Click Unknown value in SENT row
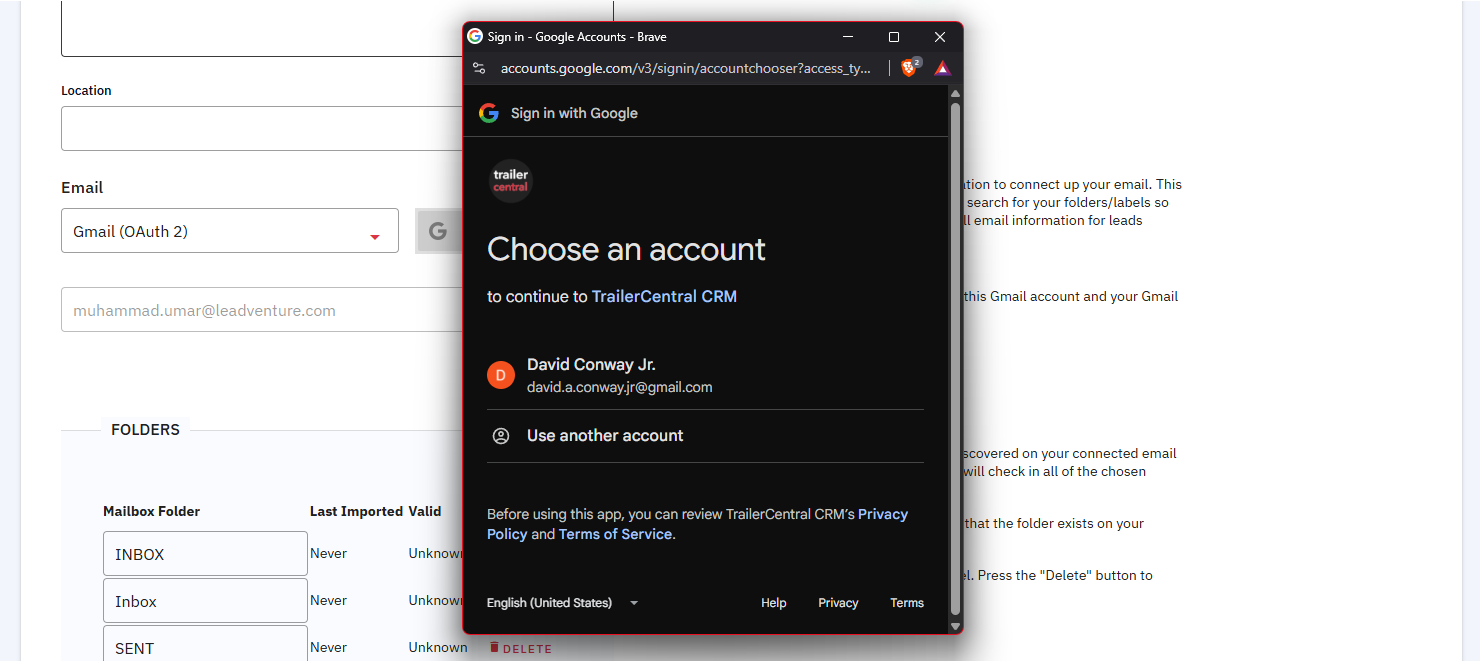The image size is (1480, 661). pyautogui.click(x=438, y=647)
